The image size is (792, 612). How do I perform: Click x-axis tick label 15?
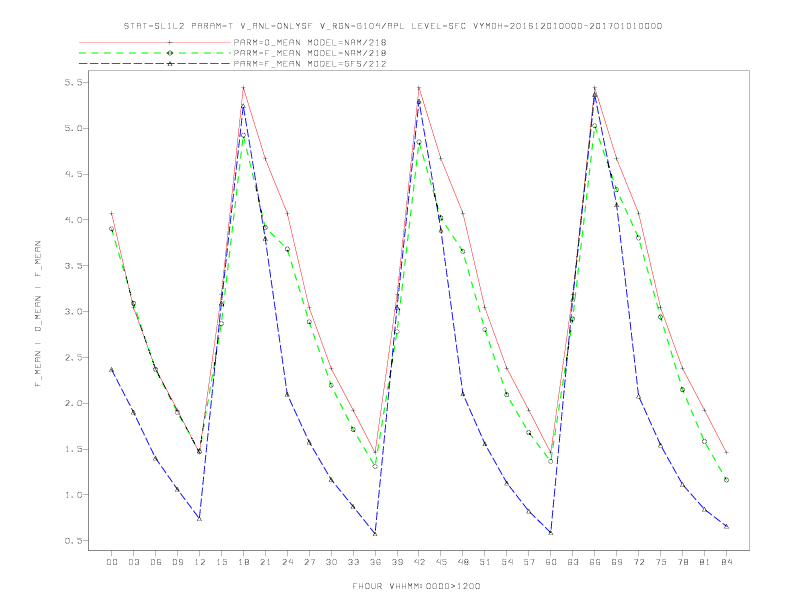coord(221,562)
